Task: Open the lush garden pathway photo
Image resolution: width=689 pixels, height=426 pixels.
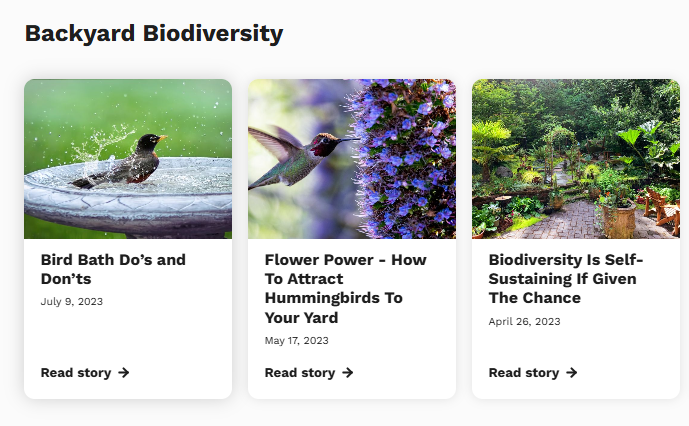Action: point(576,158)
